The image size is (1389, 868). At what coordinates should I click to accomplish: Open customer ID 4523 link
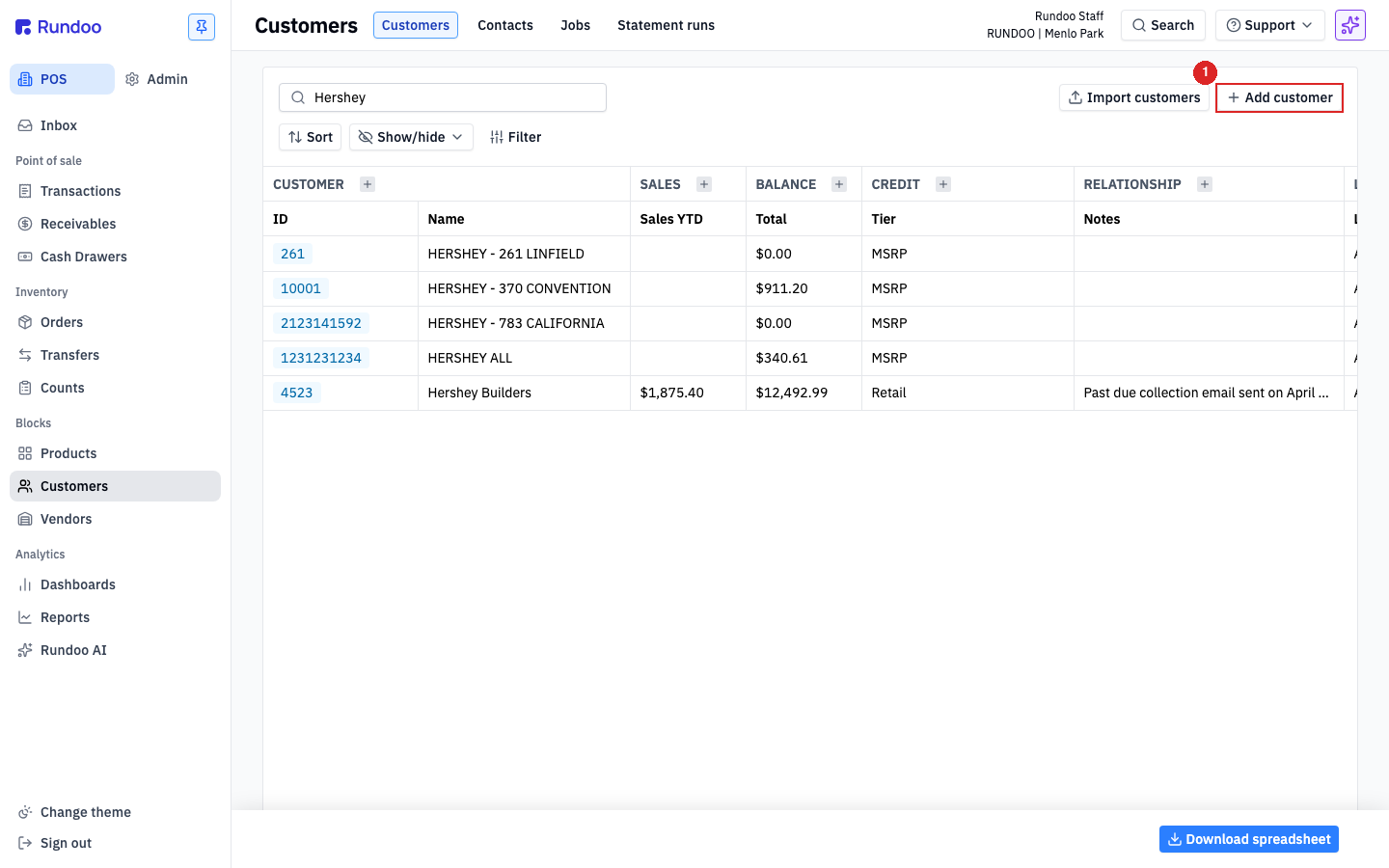tap(297, 393)
